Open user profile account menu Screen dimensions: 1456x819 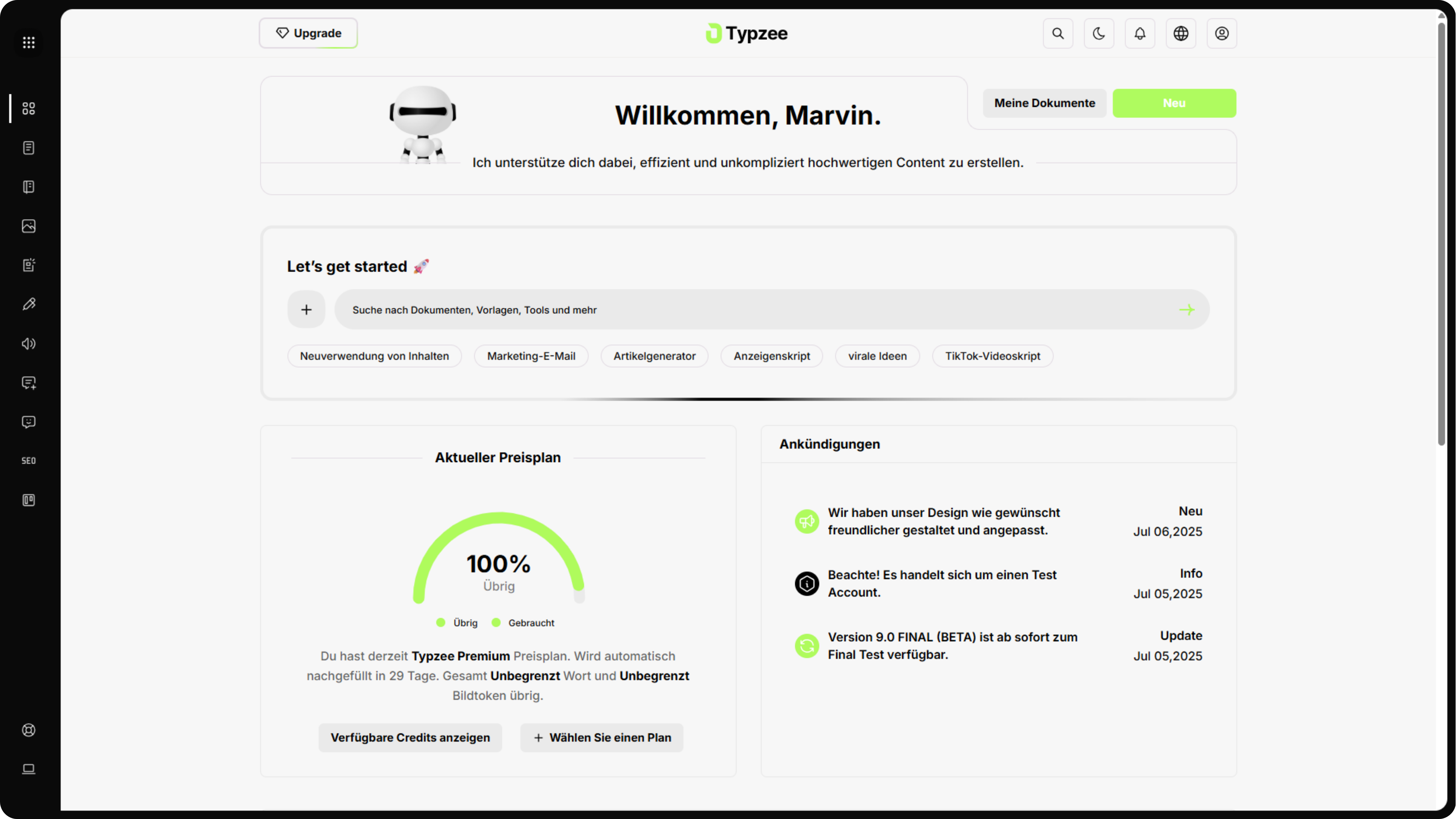pyautogui.click(x=1222, y=33)
